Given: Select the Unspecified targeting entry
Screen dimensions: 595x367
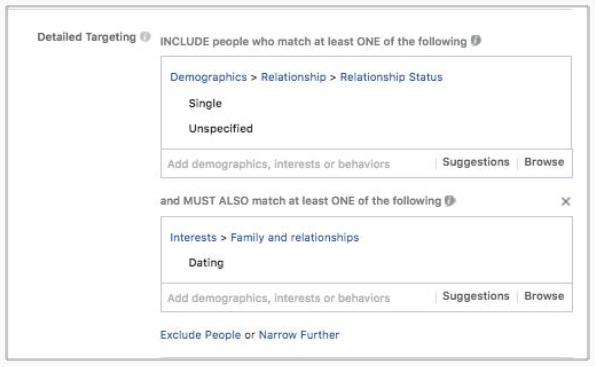Looking at the screenshot, I should (x=220, y=129).
